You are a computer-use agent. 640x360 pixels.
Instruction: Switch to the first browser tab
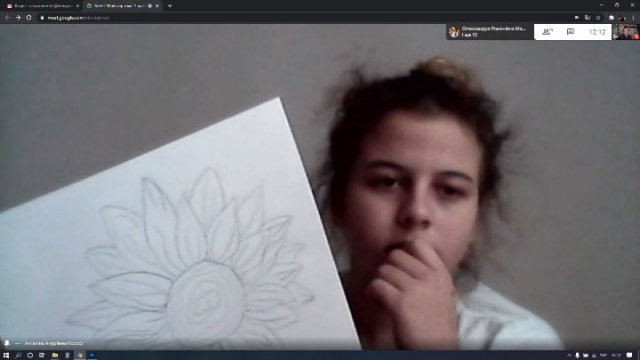42,6
